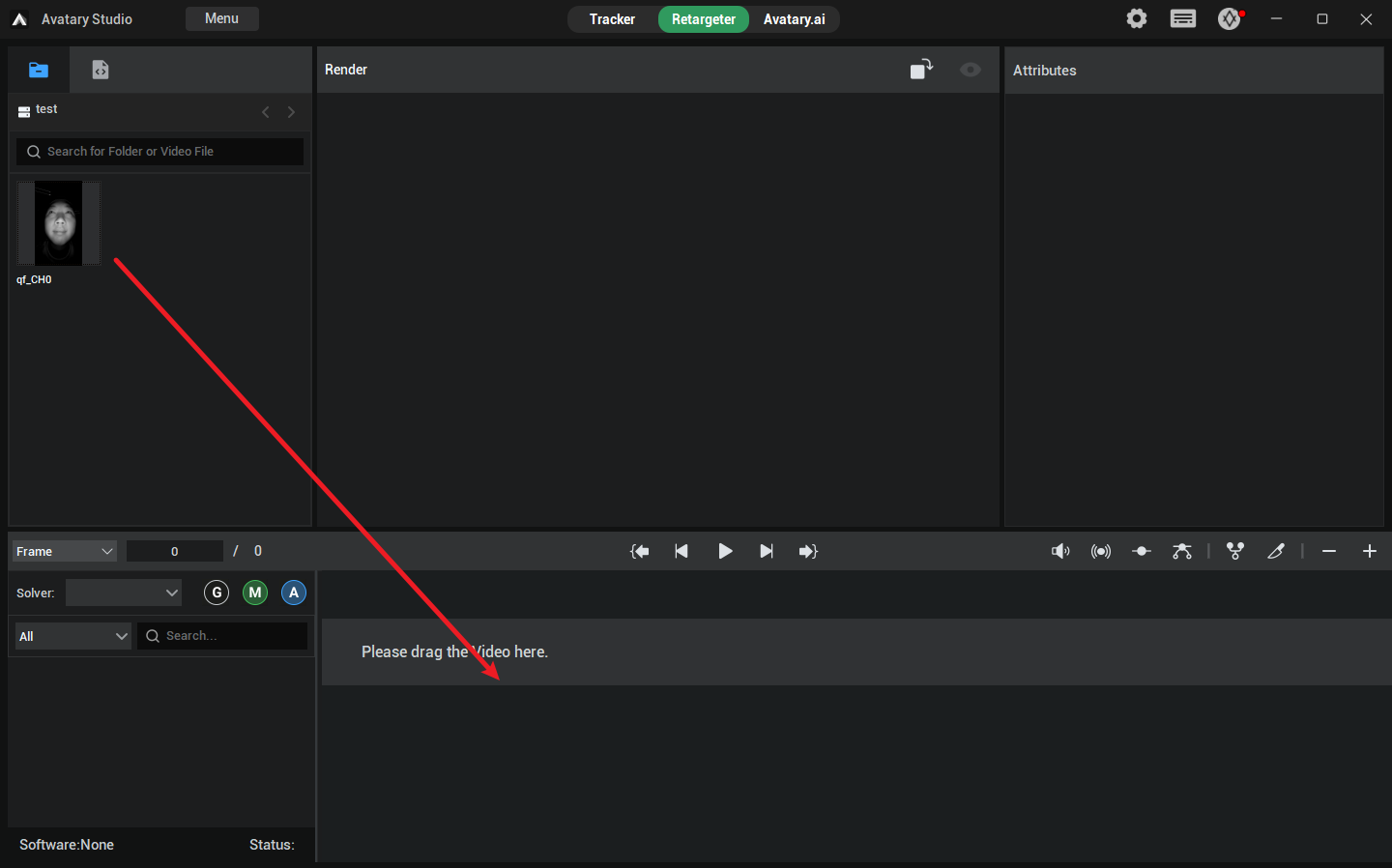Click the Software:None status text

67,845
